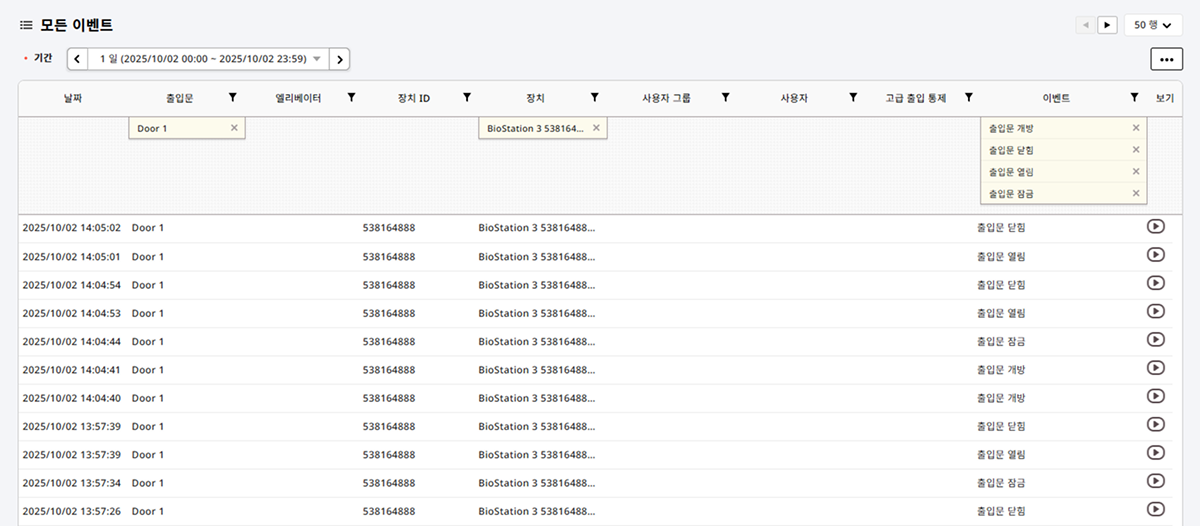Open the 장치 ID column filter

pyautogui.click(x=466, y=97)
